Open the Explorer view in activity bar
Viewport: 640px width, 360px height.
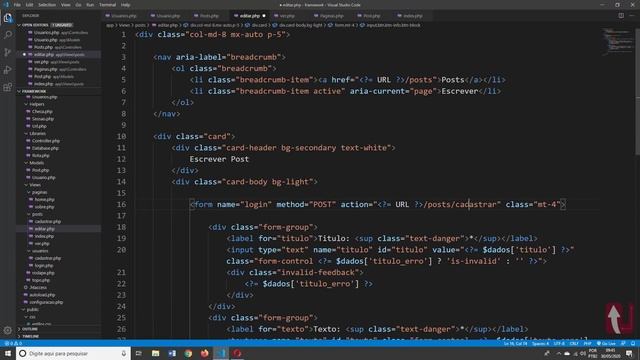(x=8, y=18)
